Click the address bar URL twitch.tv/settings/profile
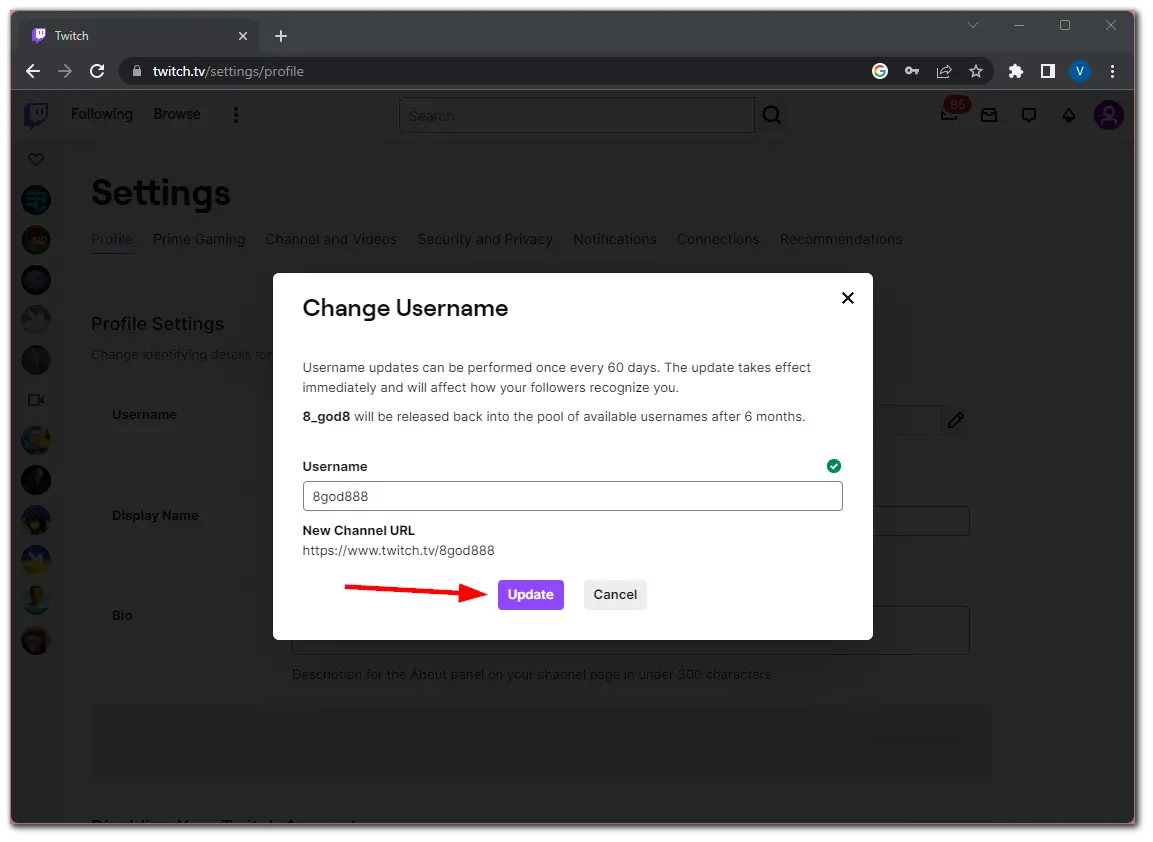Viewport: 1153px width, 842px height. 228,71
